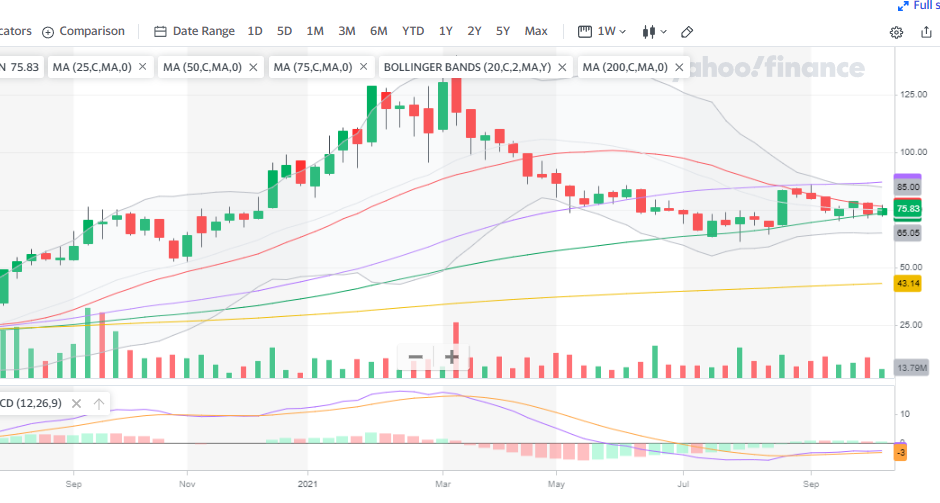This screenshot has width=940, height=503.
Task: Click the 43.14 yellow price tag
Action: (907, 283)
